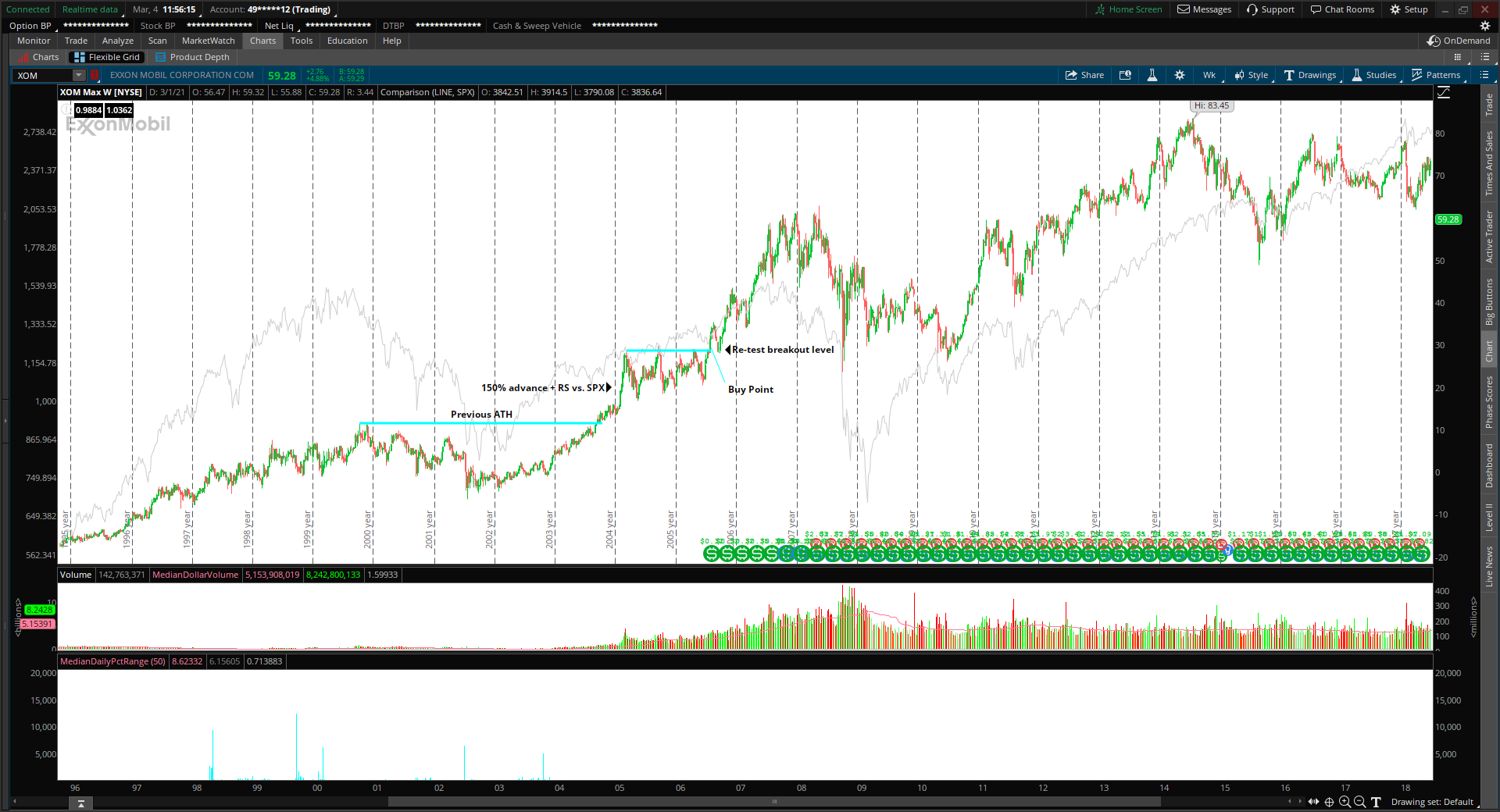Open the Drawings tools menu

pos(1310,75)
